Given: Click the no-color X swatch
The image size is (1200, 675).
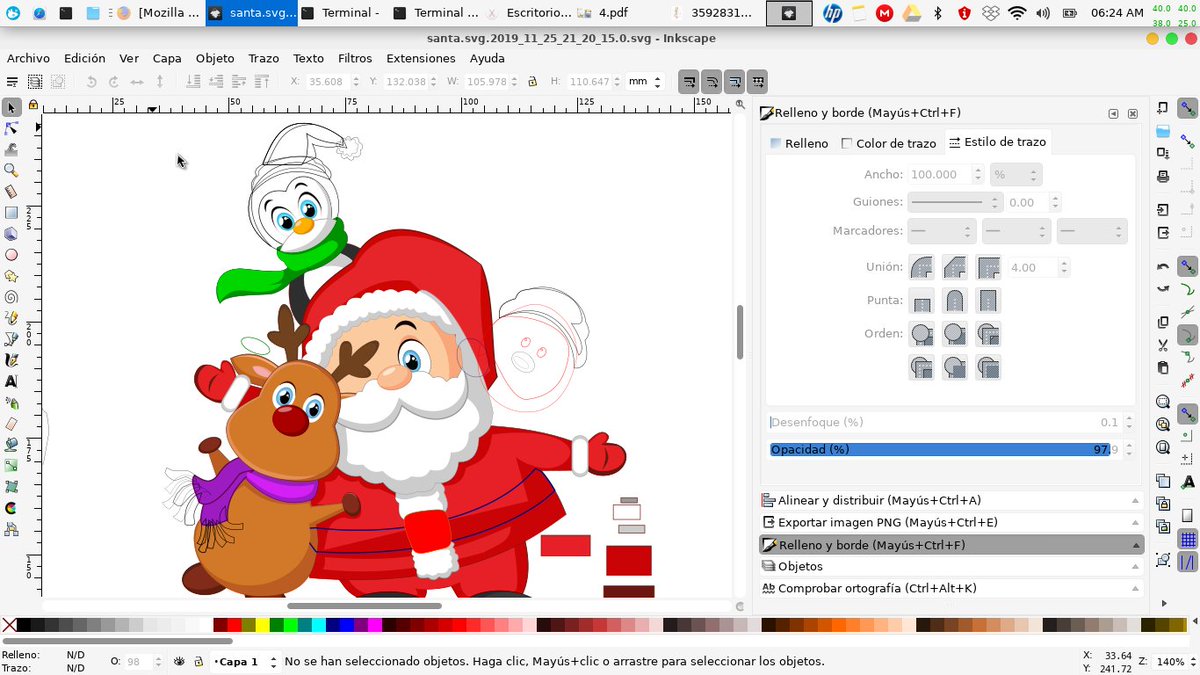Looking at the screenshot, I should pos(9,626).
